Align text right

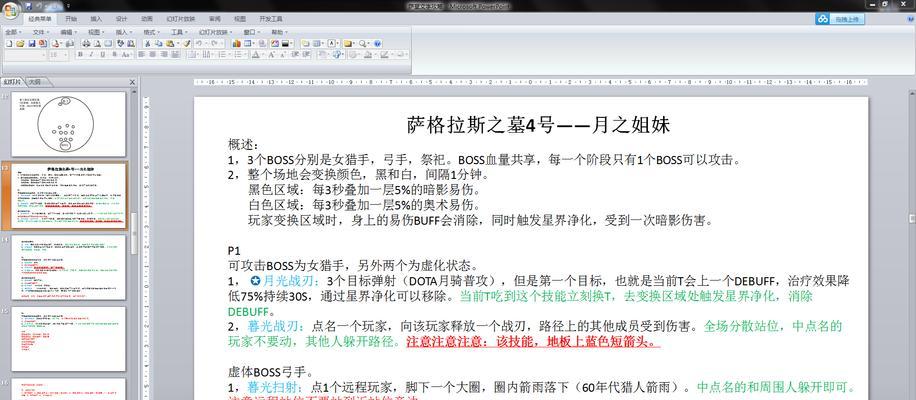tap(164, 55)
